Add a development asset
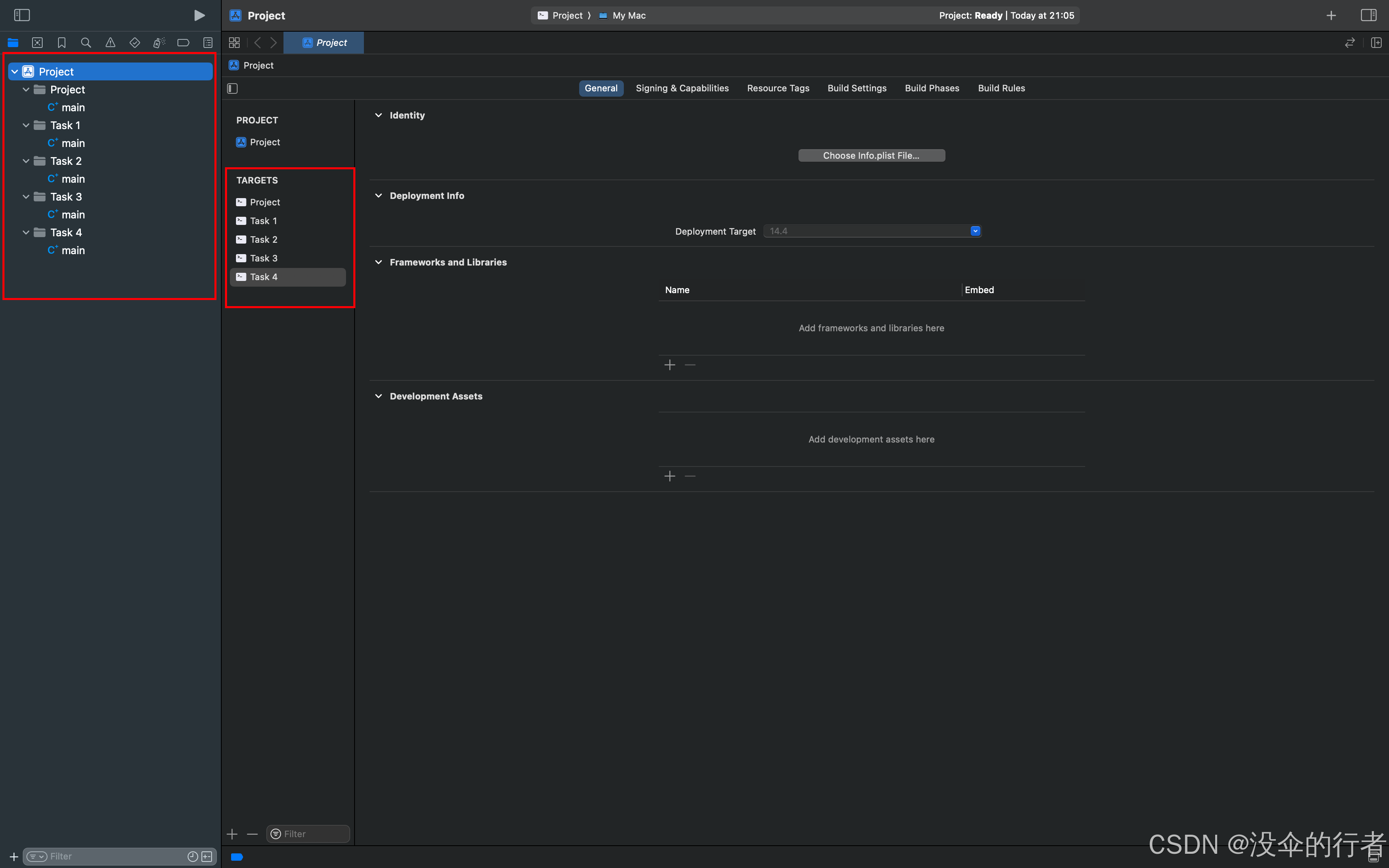 (x=669, y=476)
